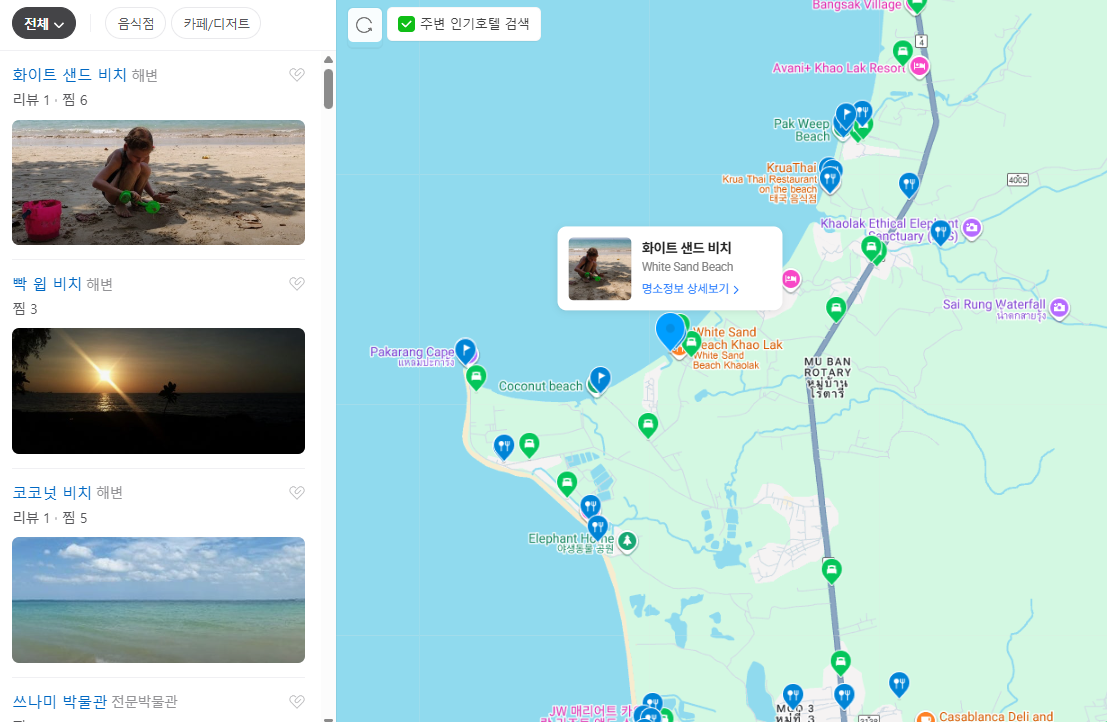This screenshot has height=722, width=1107.
Task: Click green shop pin south of Coconut beach
Action: point(648,425)
